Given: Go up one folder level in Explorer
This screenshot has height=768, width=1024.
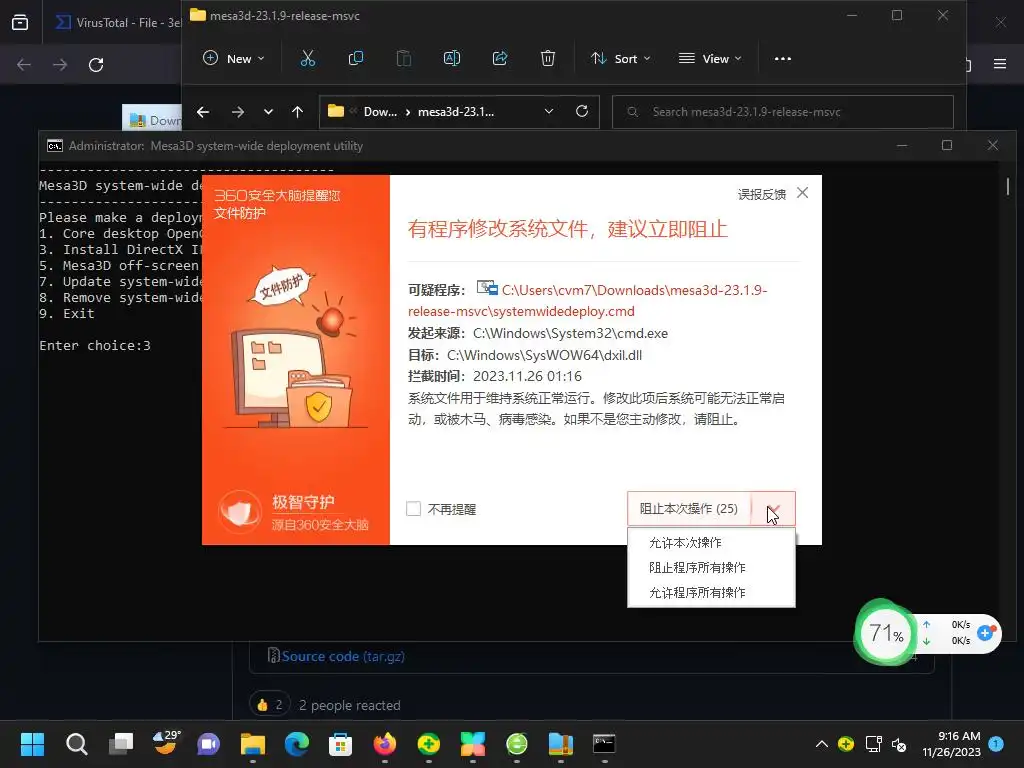Looking at the screenshot, I should click(298, 112).
